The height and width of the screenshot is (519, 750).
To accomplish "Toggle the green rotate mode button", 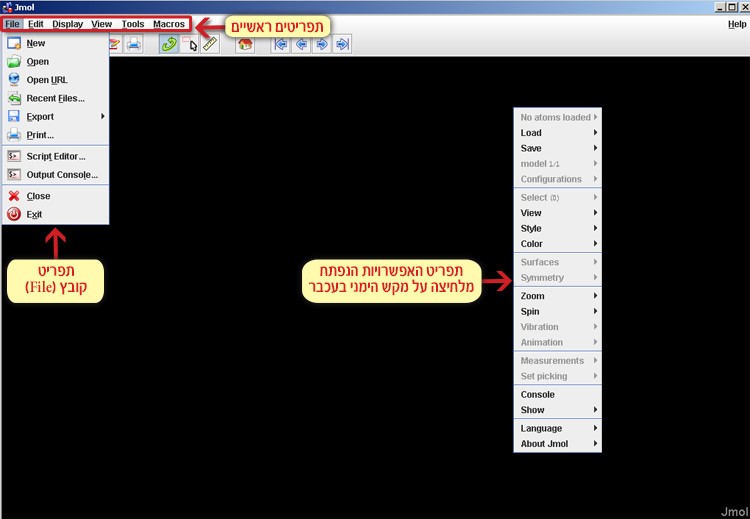I will pyautogui.click(x=169, y=44).
